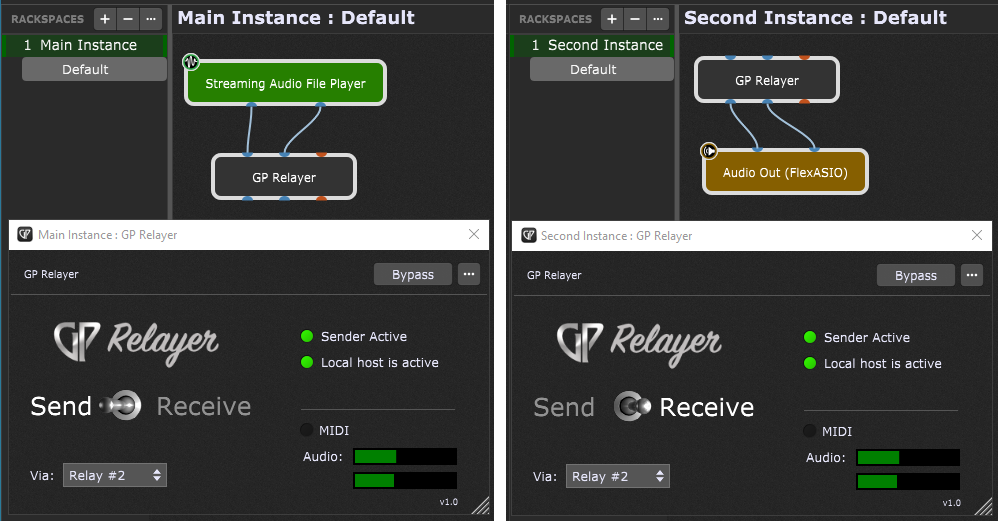Image resolution: width=998 pixels, height=521 pixels.
Task: Open rackspace options menu in Second Instance
Action: coord(657,19)
